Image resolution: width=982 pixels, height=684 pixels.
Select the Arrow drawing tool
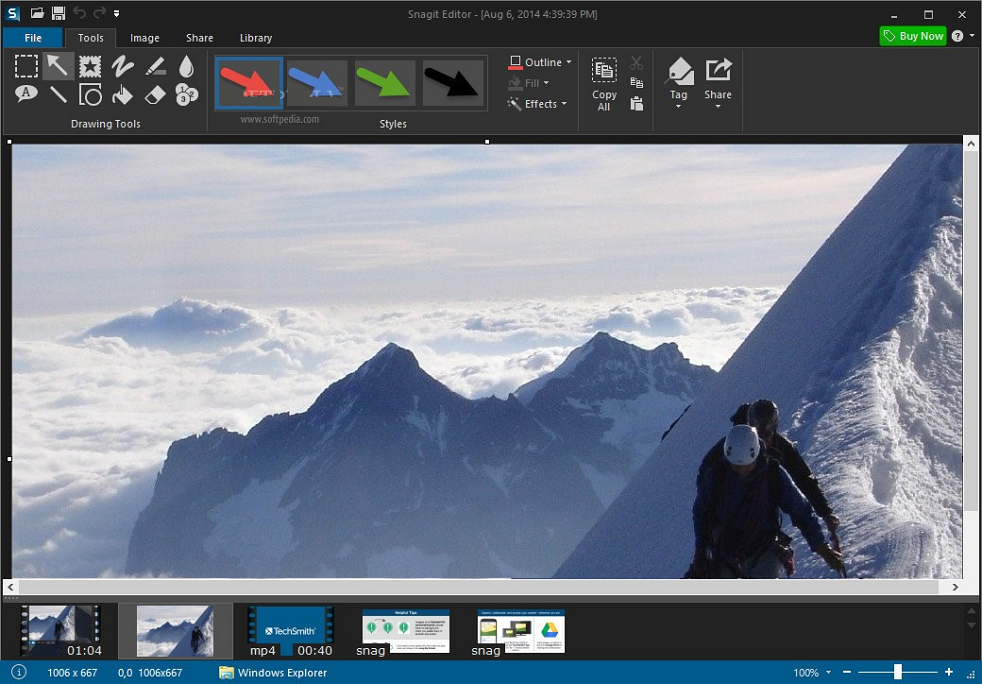pyautogui.click(x=58, y=66)
